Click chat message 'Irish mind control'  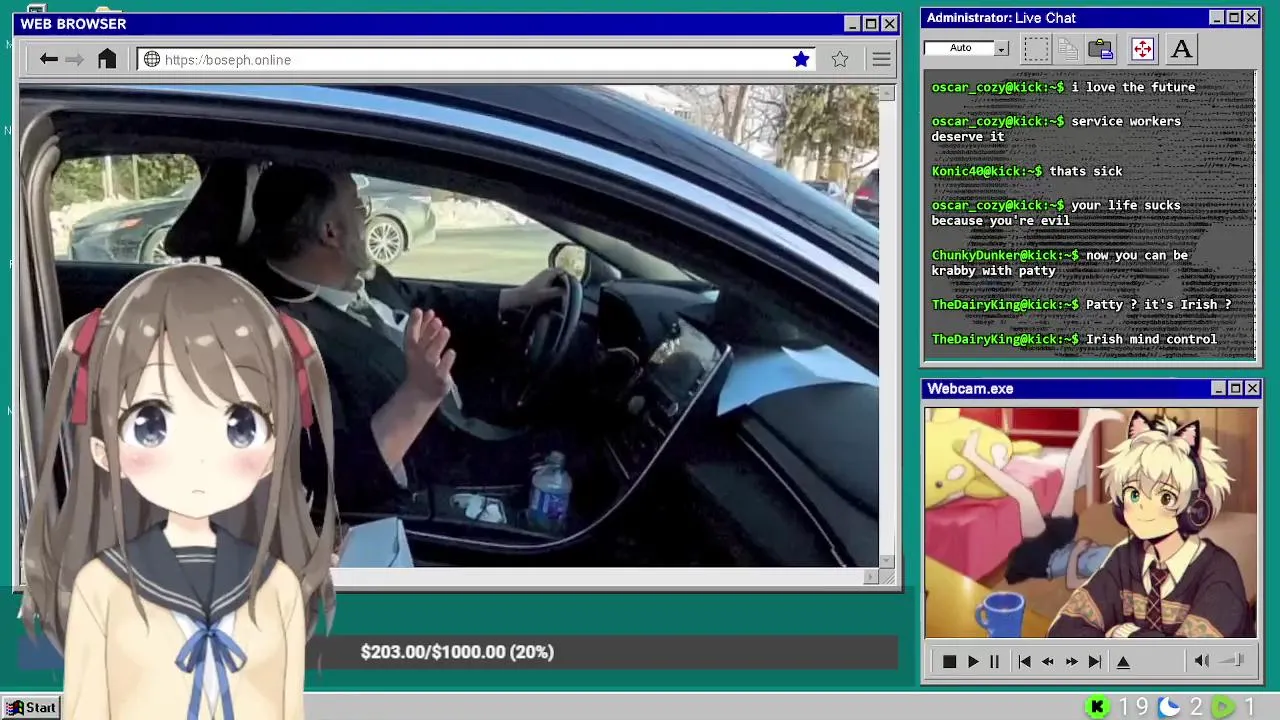[1151, 339]
